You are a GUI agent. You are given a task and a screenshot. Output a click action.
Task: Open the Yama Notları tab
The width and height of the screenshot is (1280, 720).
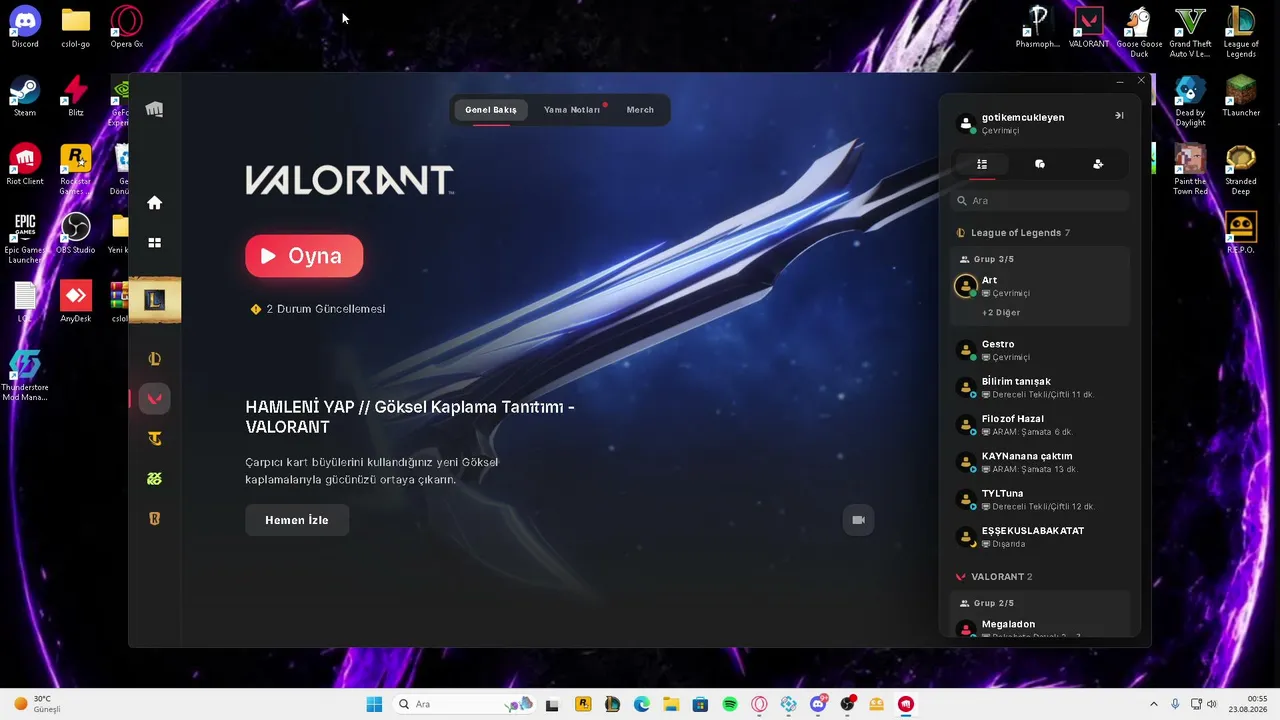572,110
